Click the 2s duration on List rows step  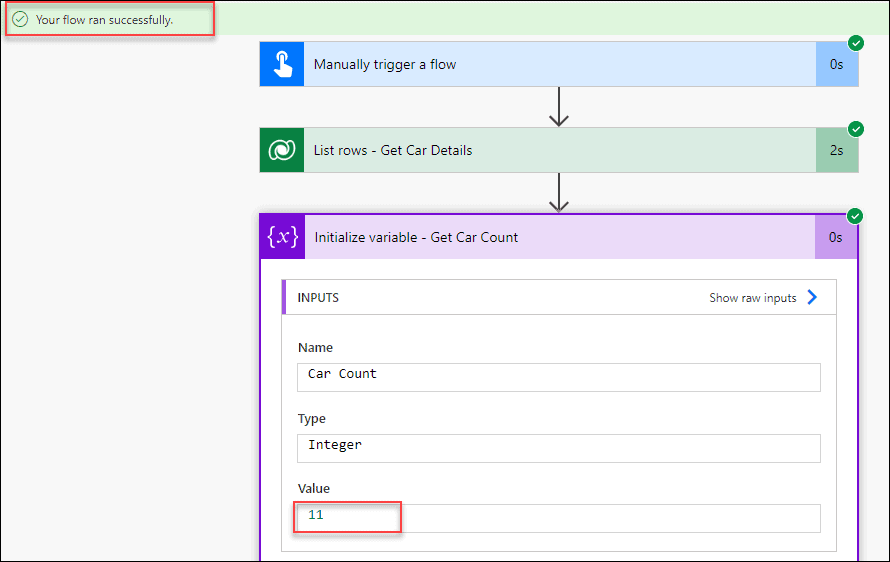coord(837,150)
